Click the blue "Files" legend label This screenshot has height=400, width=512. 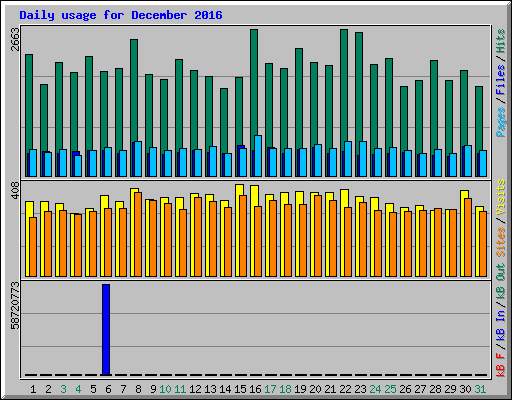(501, 80)
